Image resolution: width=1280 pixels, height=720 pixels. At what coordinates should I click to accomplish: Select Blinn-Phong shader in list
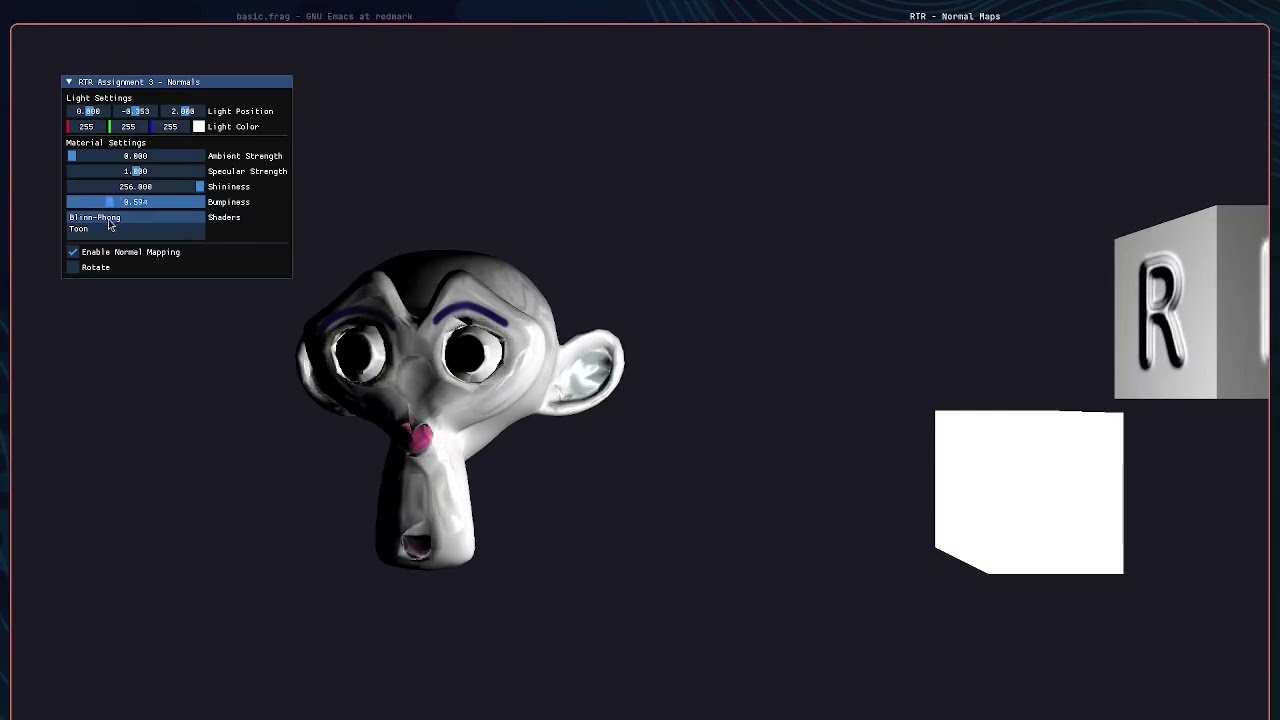pyautogui.click(x=135, y=217)
